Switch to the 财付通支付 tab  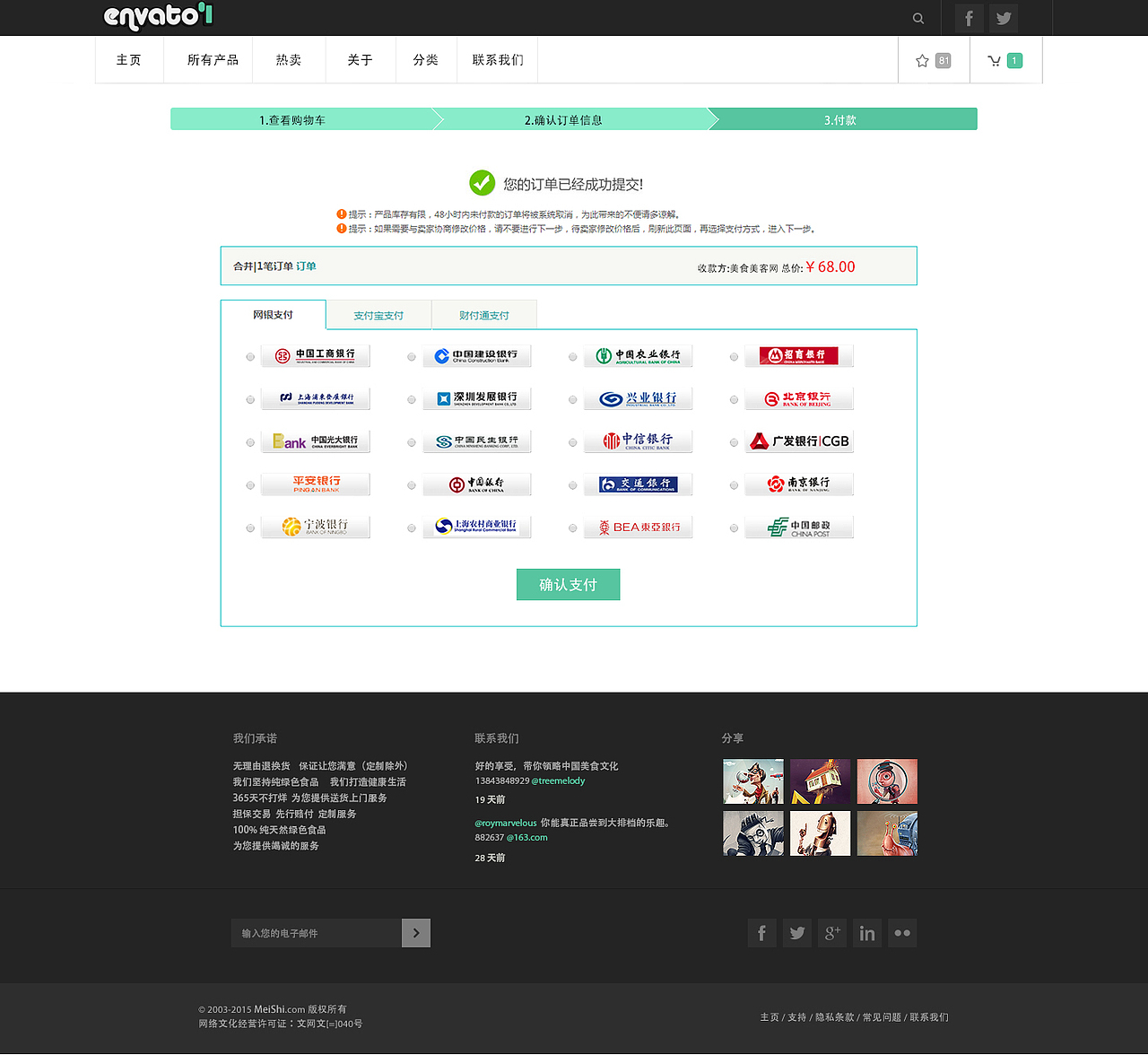483,315
